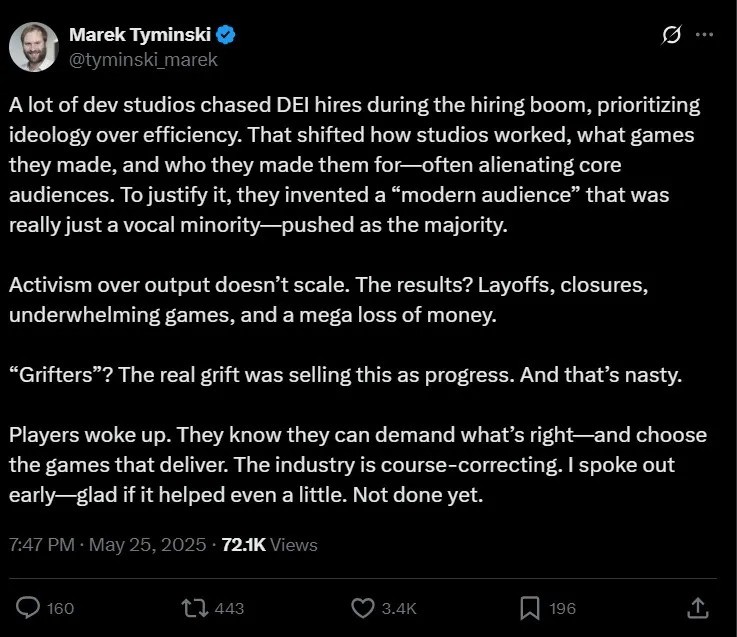The width and height of the screenshot is (737, 637).
Task: Click the 443 reposts count
Action: [x=229, y=608]
